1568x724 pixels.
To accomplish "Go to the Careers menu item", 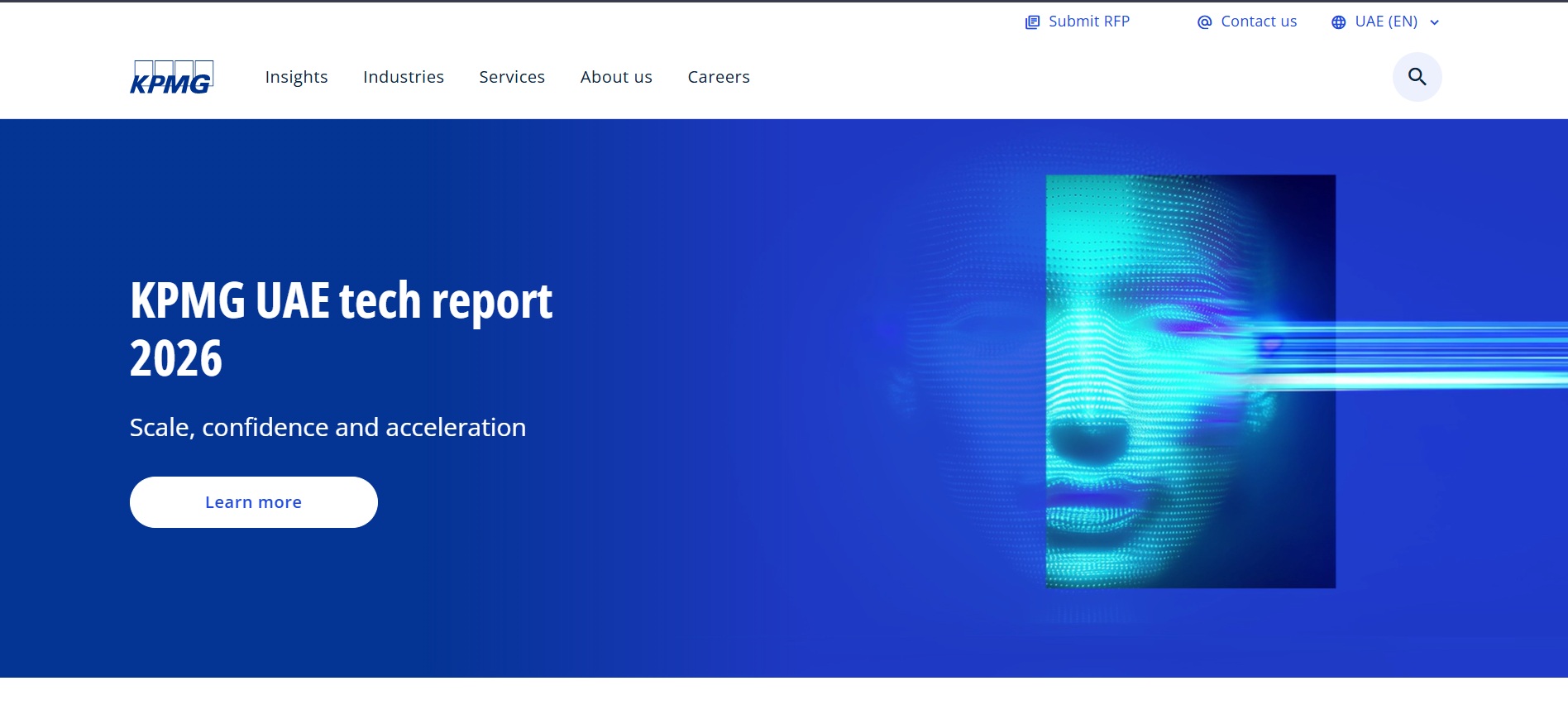I will [719, 77].
